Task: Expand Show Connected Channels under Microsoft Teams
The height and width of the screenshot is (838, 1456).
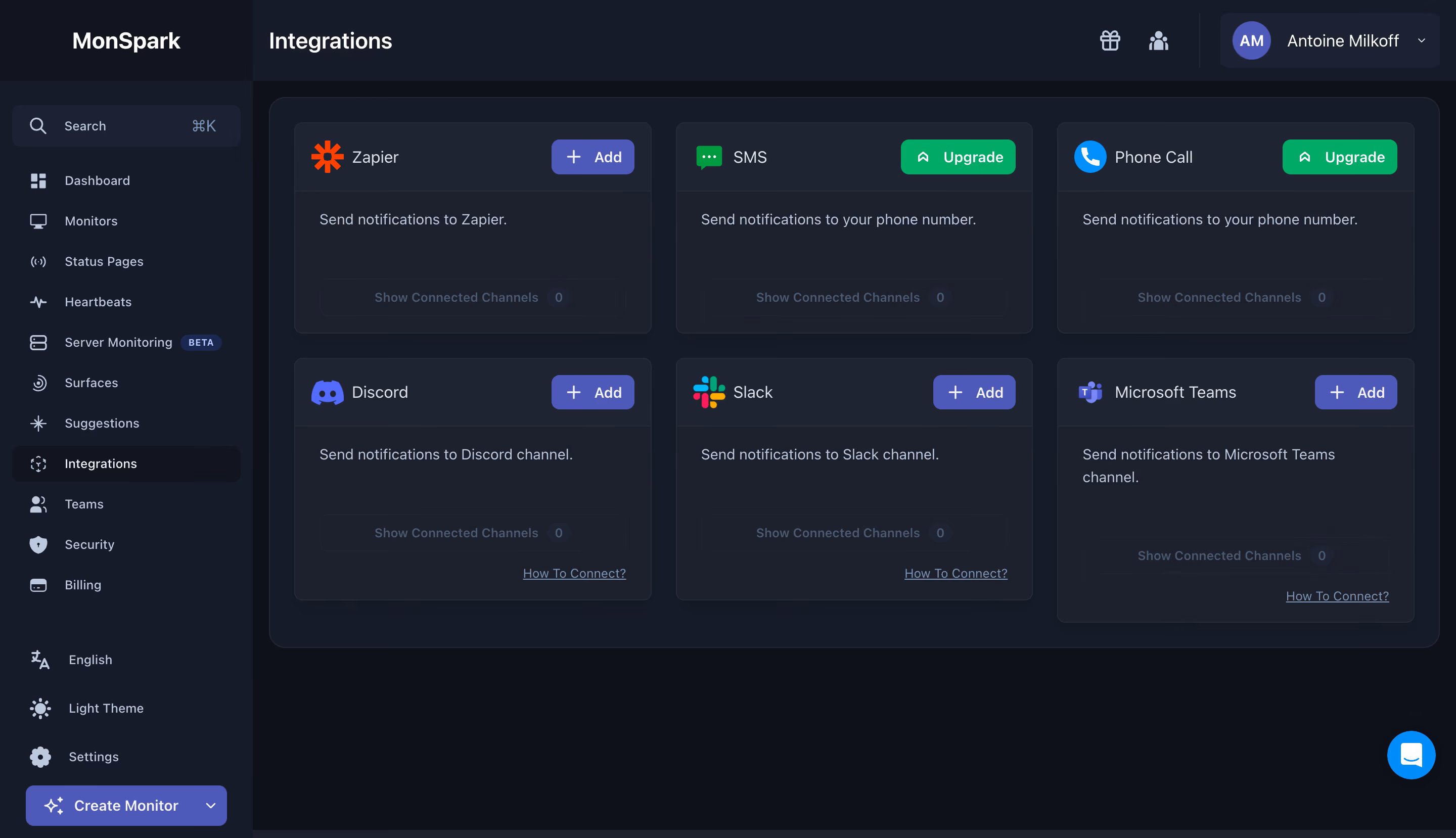Action: 1235,555
